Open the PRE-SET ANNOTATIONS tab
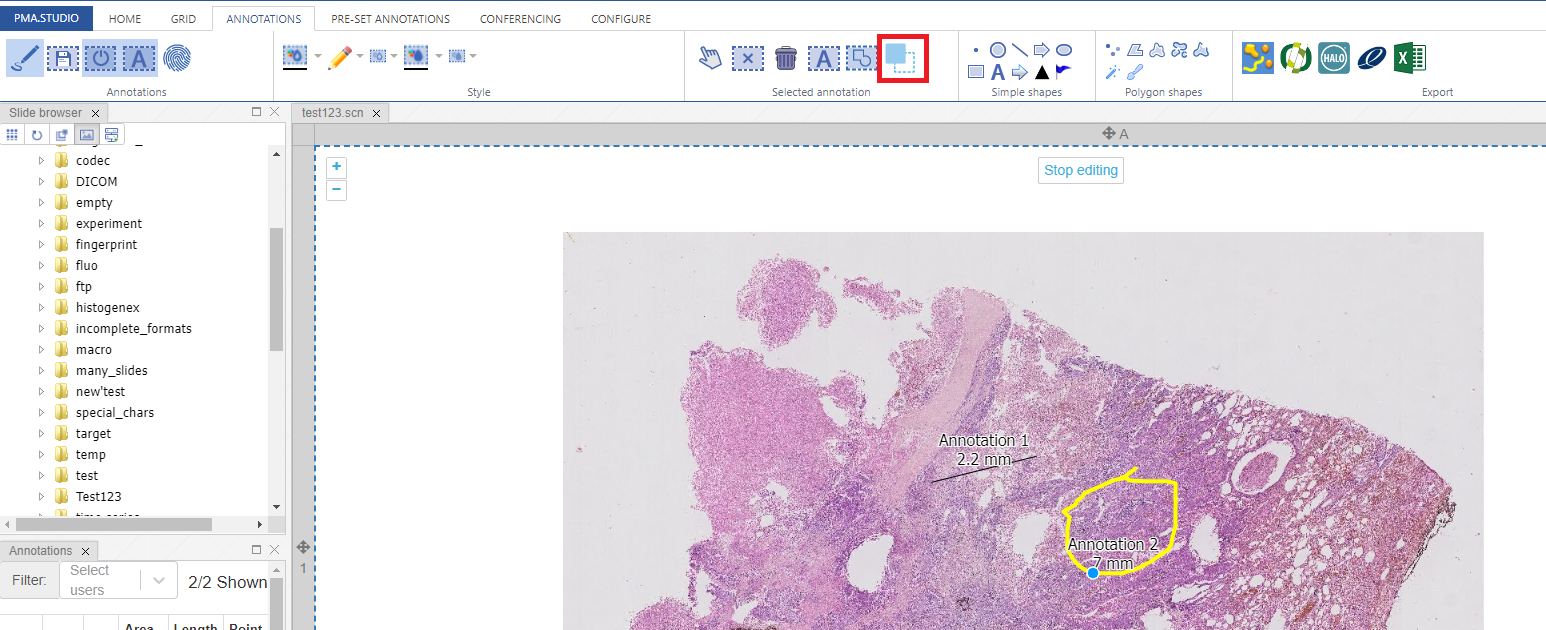The height and width of the screenshot is (630, 1546). [390, 19]
